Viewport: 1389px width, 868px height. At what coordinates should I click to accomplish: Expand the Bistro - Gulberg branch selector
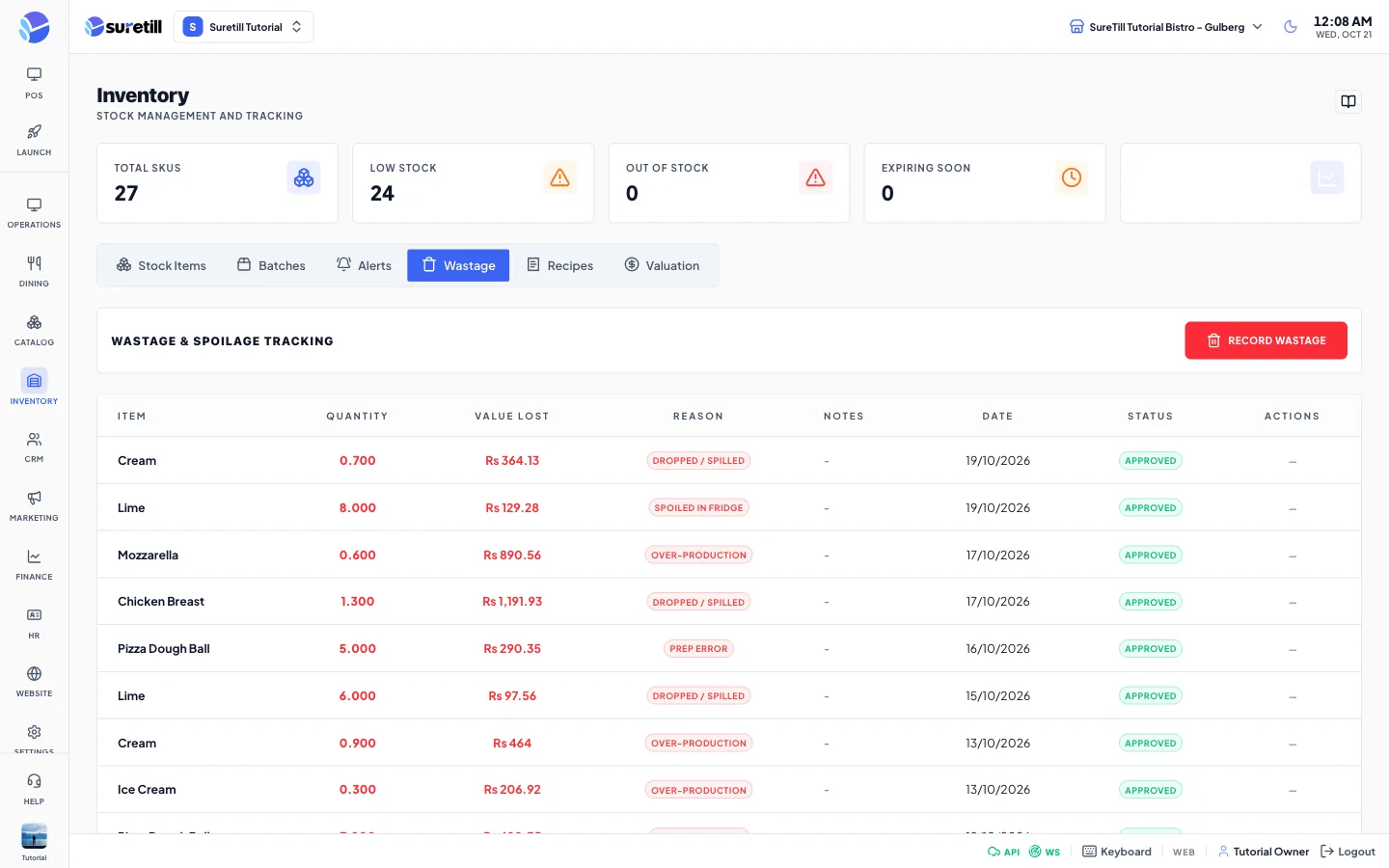pos(1165,27)
